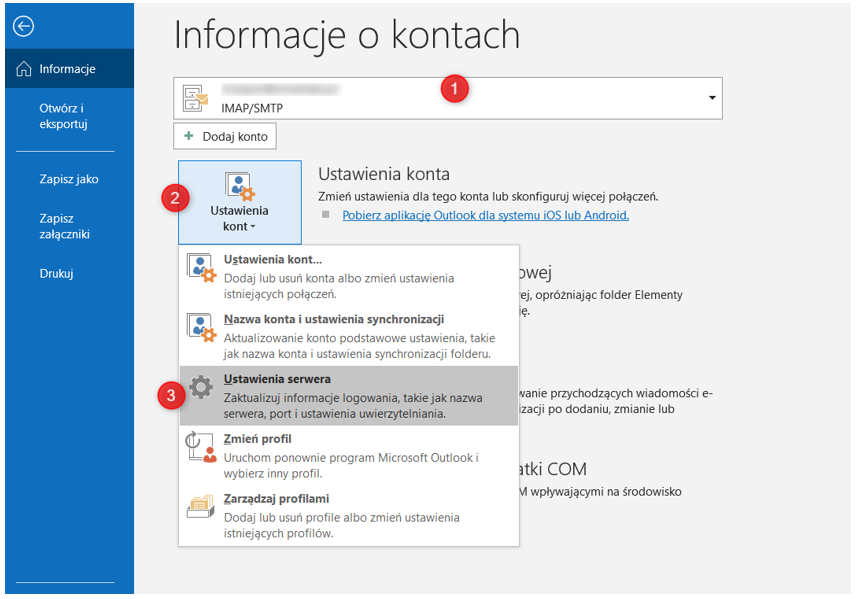Image resolution: width=857 pixels, height=599 pixels.
Task: Click the back arrow icon
Action: pos(22,27)
